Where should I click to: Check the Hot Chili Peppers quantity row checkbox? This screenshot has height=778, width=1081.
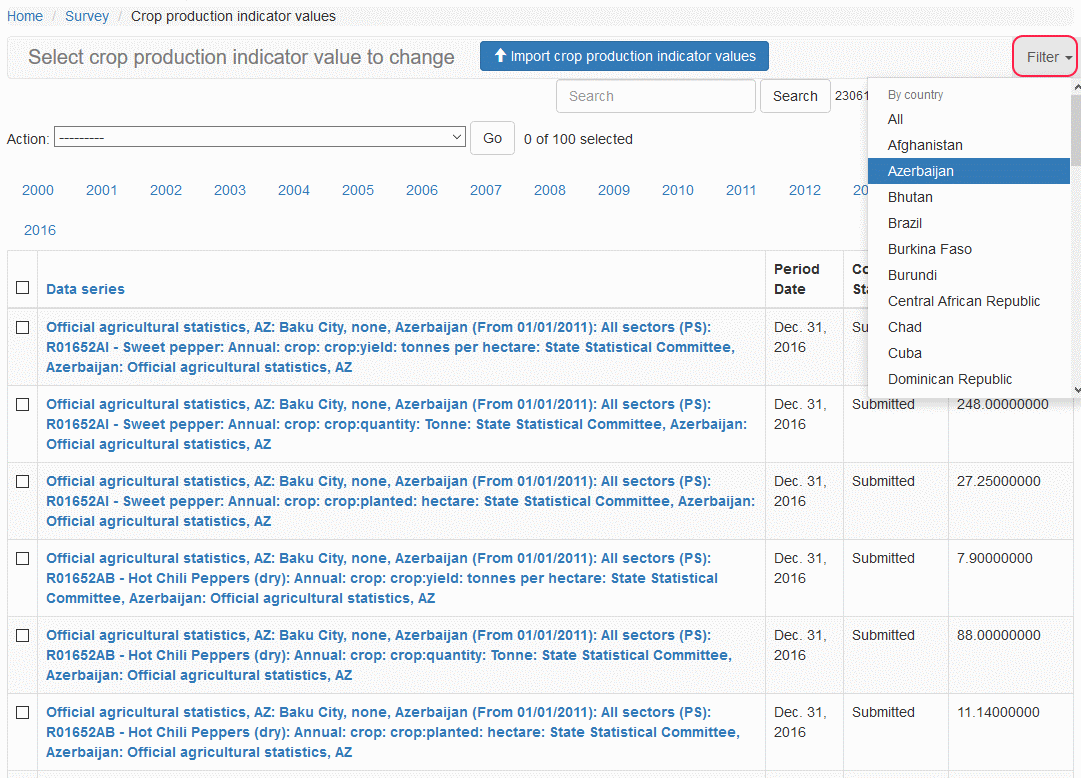click(23, 635)
